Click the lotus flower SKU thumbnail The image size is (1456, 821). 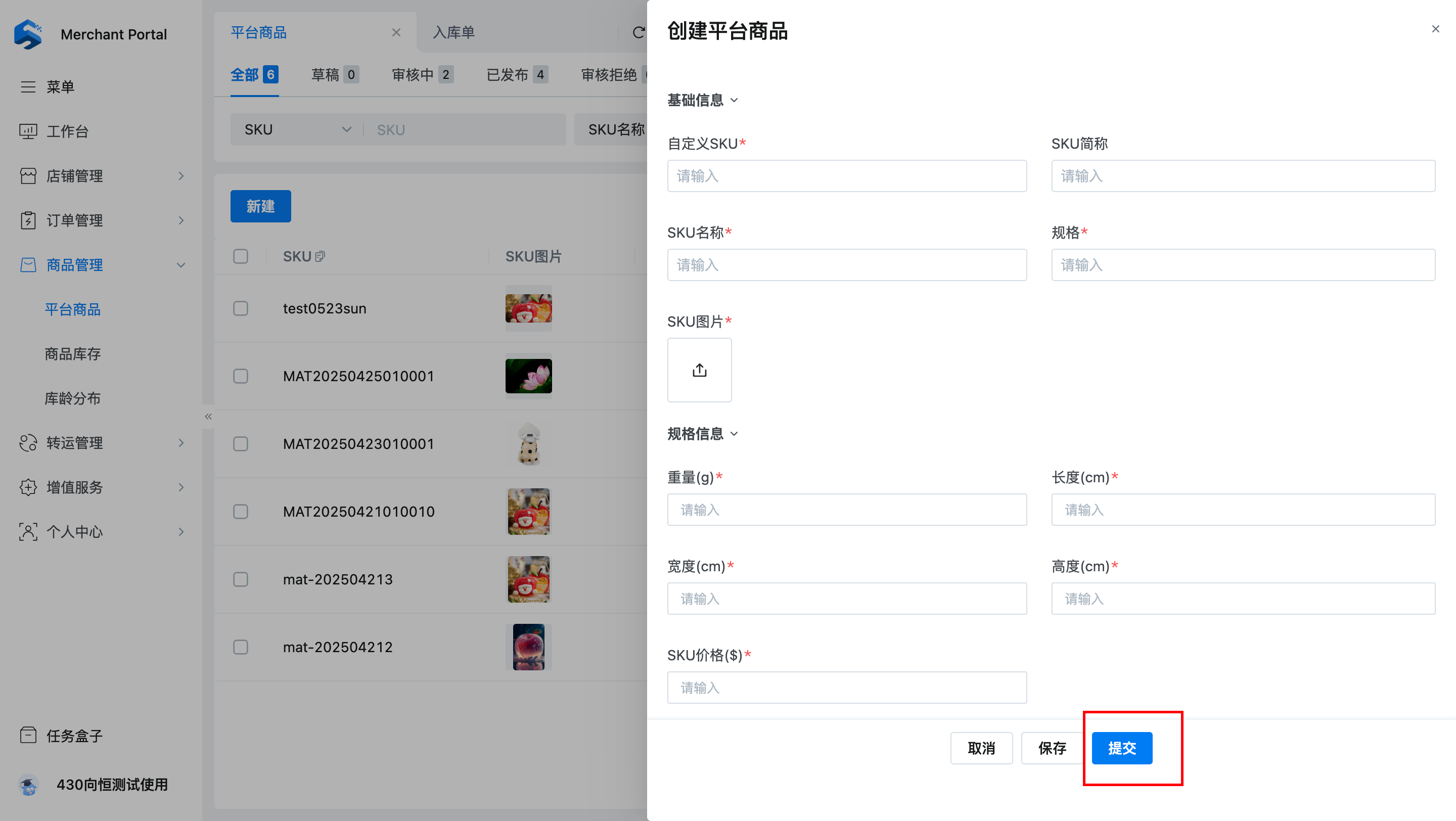[x=528, y=376]
